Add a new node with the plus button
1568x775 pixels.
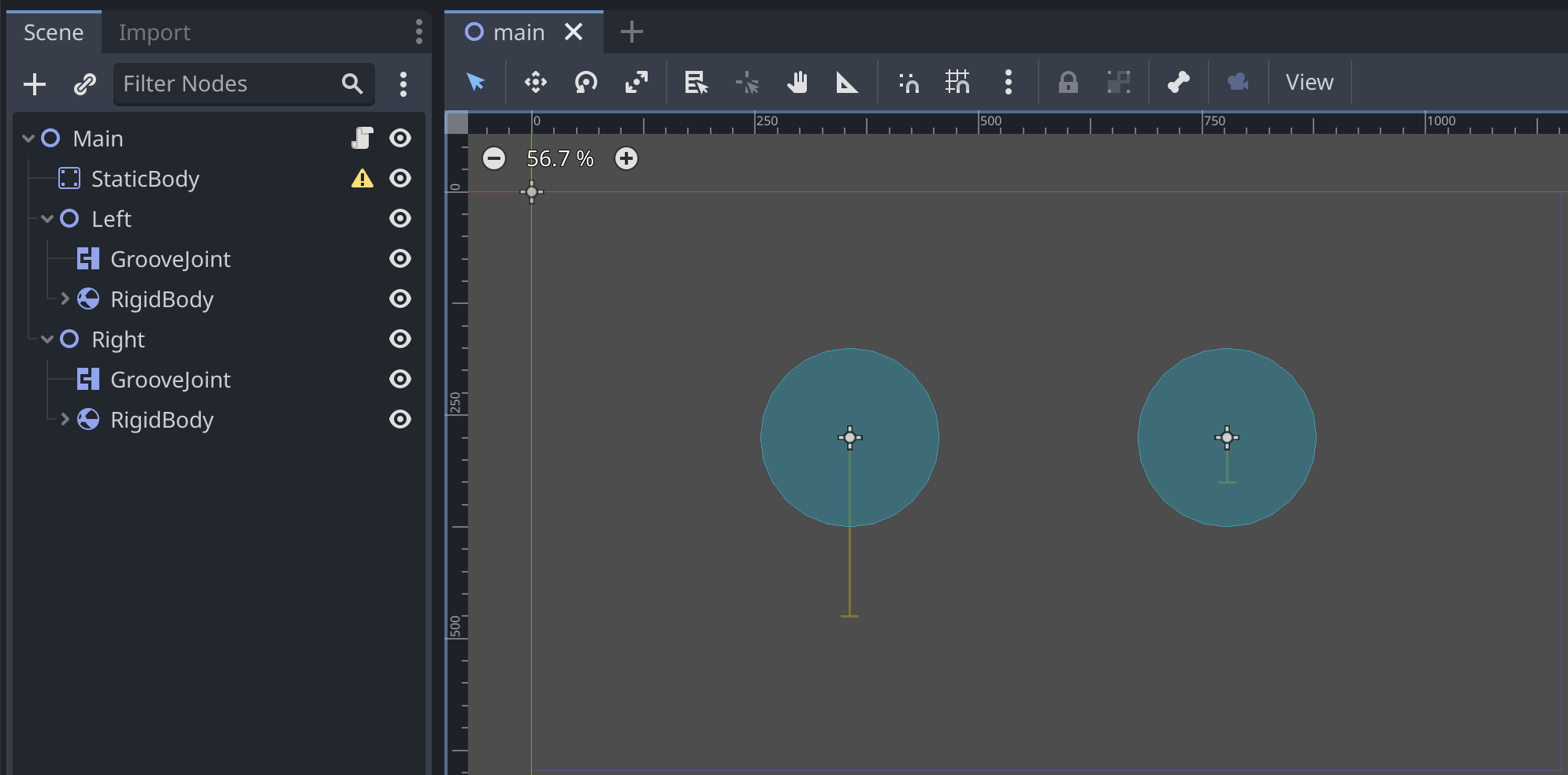[35, 83]
